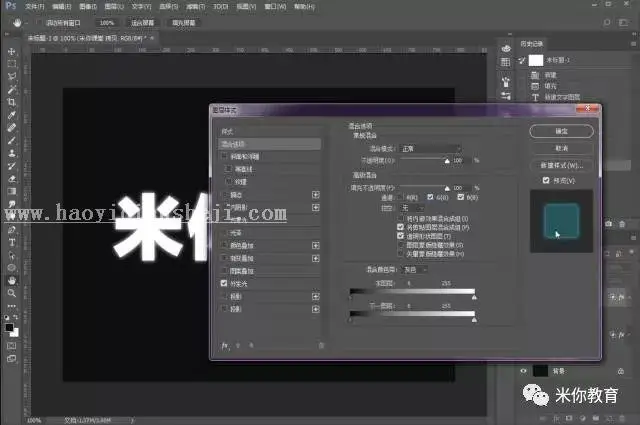The image size is (640, 425).
Task: Open the 混合颜色带 dropdown showing 灰色
Action: [x=415, y=269]
